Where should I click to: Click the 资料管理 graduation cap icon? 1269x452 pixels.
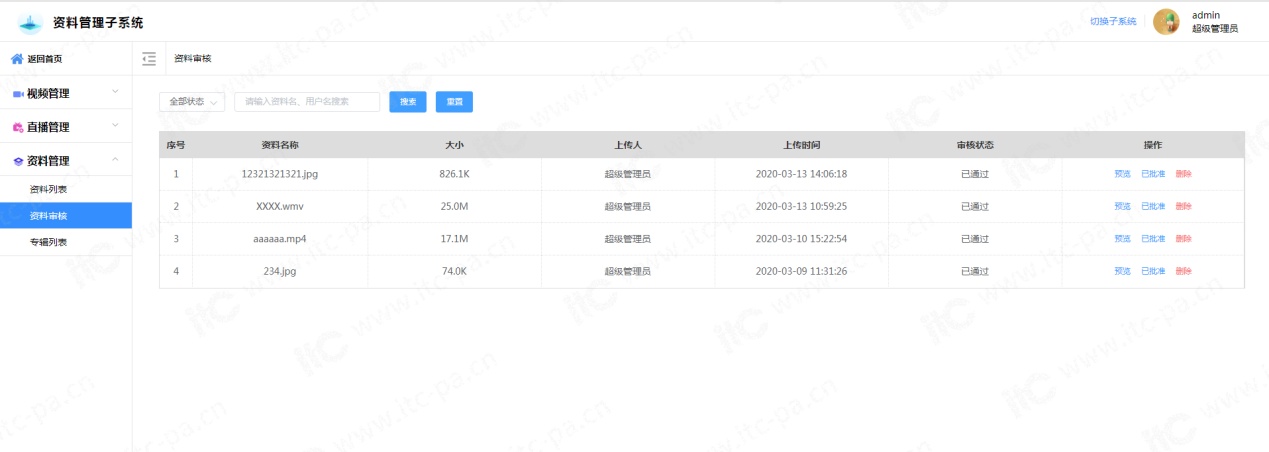tap(18, 160)
